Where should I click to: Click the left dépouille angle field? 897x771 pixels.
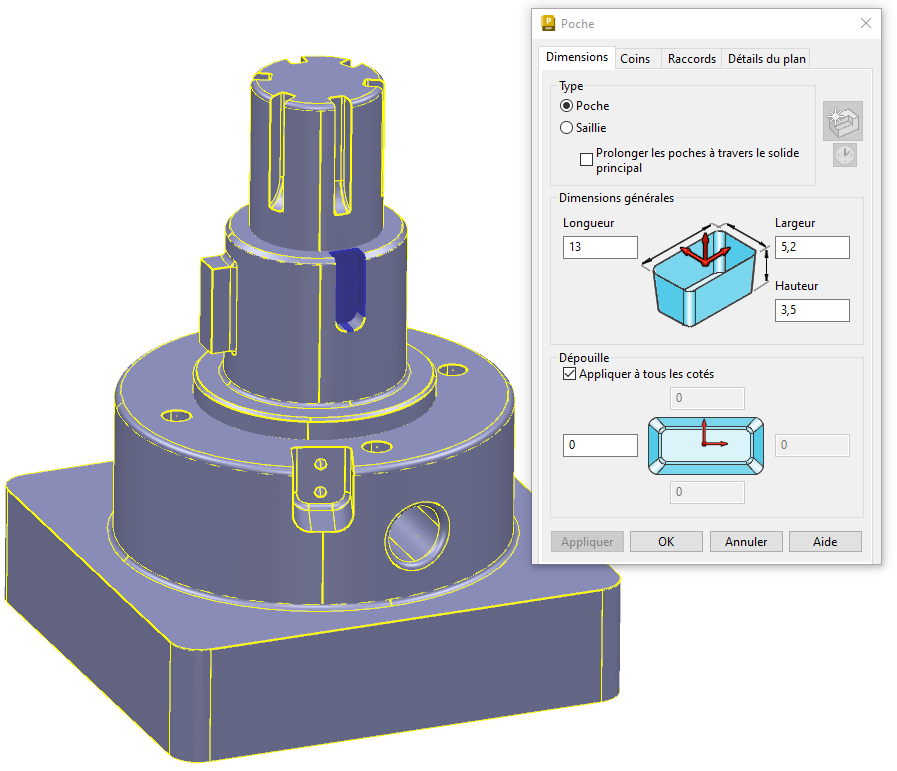click(x=600, y=445)
